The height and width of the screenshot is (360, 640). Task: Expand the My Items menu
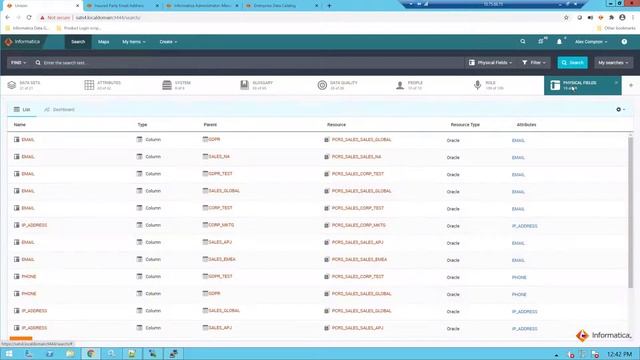coord(133,42)
